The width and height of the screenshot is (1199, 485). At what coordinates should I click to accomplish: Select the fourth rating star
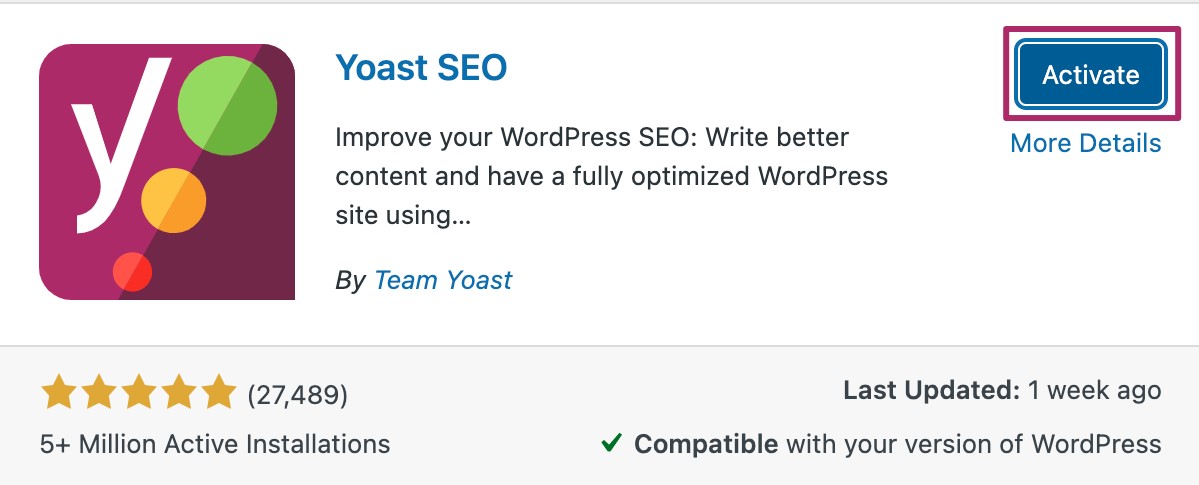tap(176, 394)
